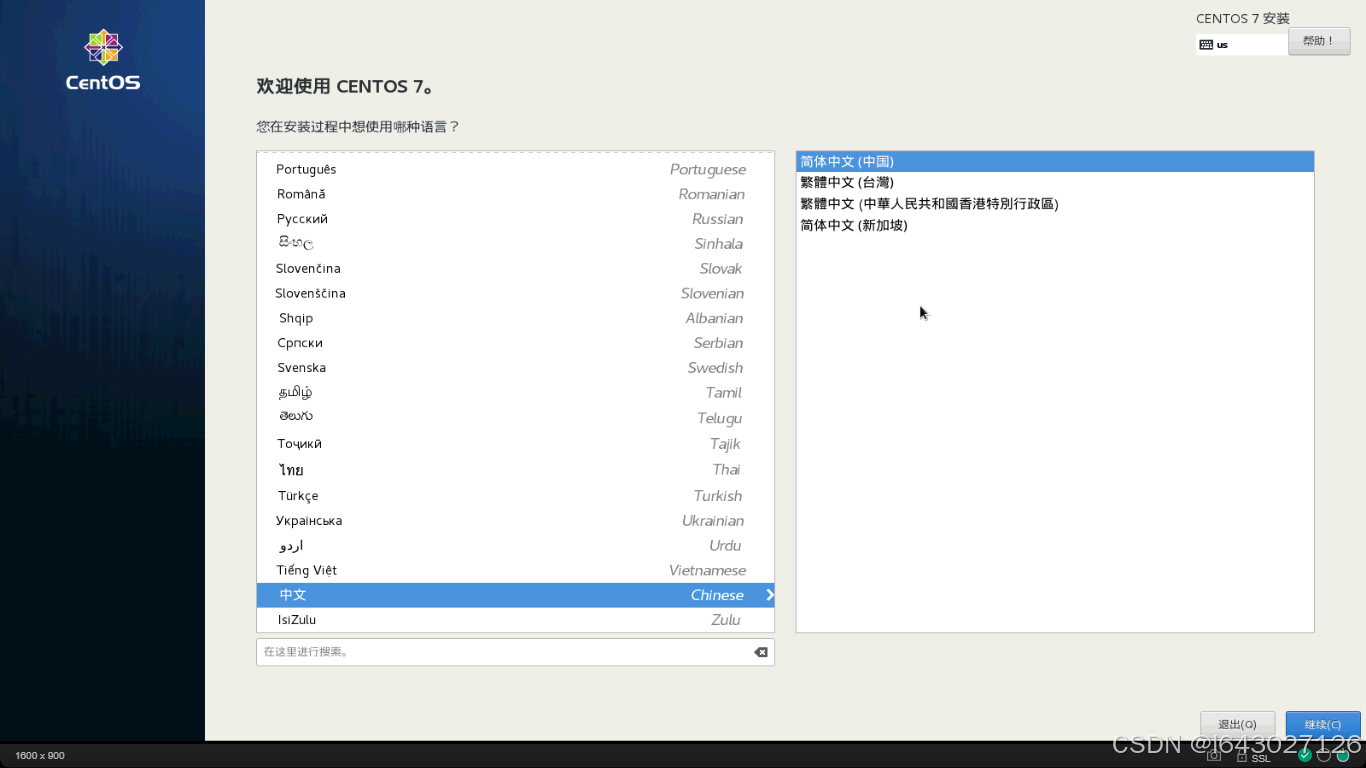
Task: Click the 继续(C) continue button
Action: coord(1323,724)
